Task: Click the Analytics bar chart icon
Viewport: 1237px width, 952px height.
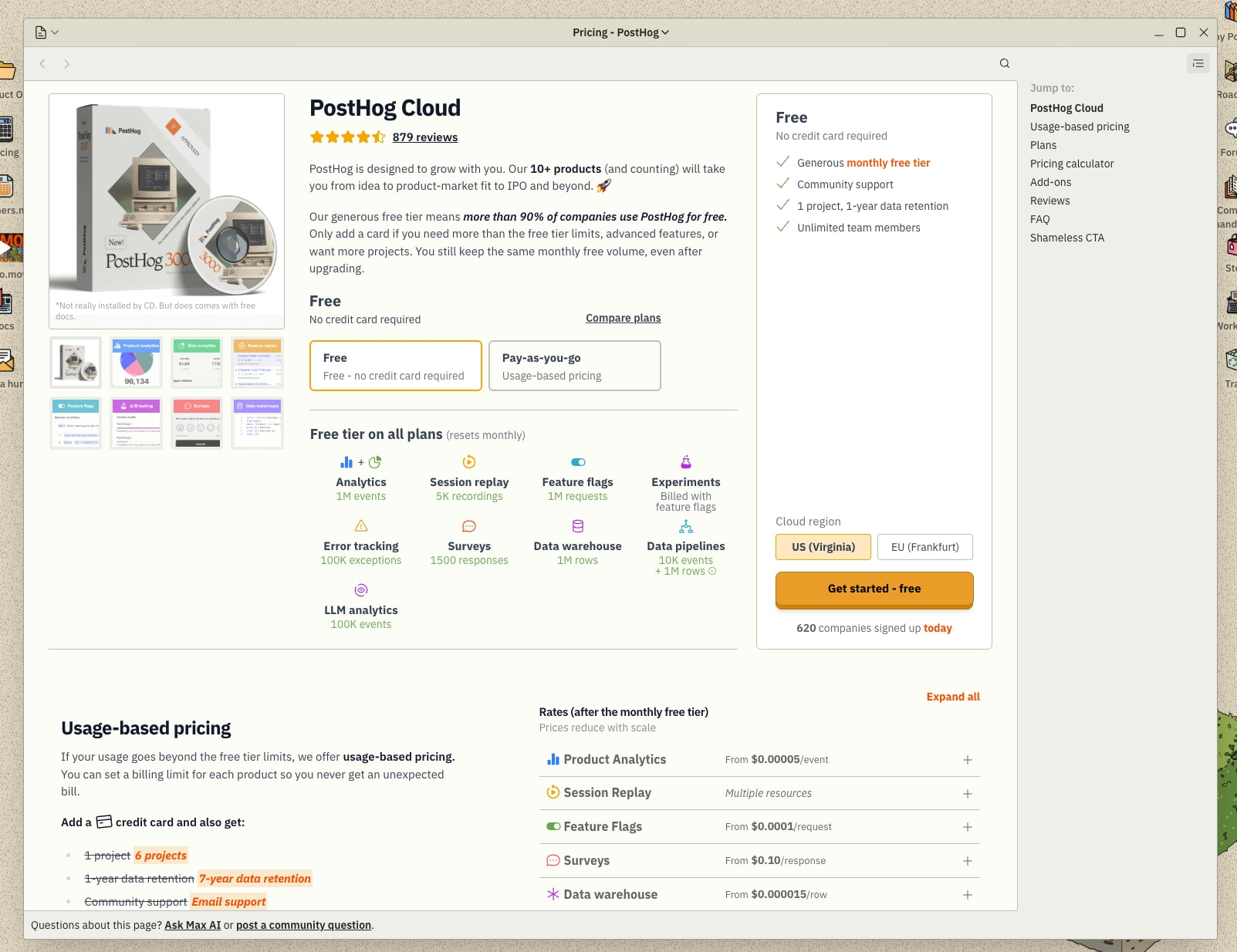Action: [x=346, y=462]
